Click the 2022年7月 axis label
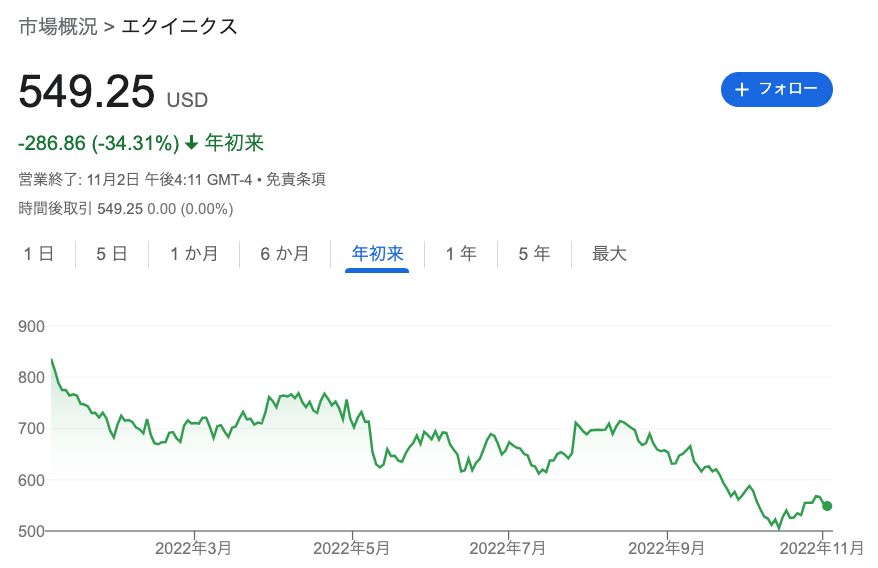878x568 pixels. (x=508, y=548)
